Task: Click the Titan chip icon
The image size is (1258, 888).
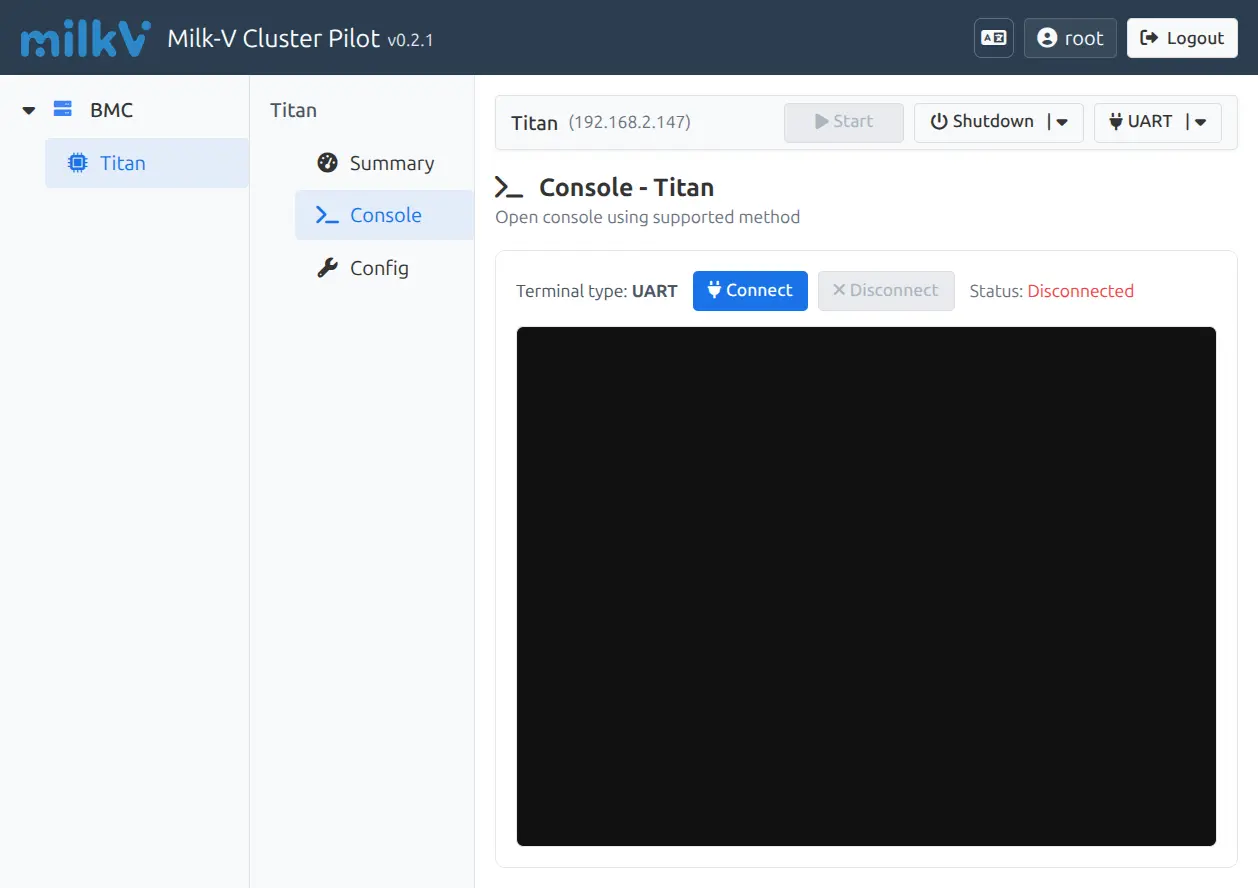Action: pyautogui.click(x=77, y=163)
